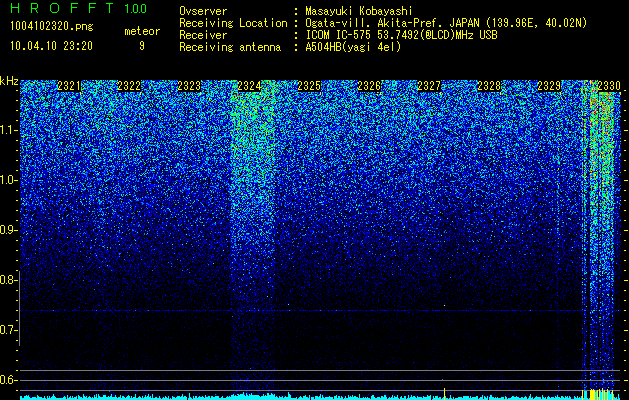Click the kHz axis unit label

pos(9,81)
